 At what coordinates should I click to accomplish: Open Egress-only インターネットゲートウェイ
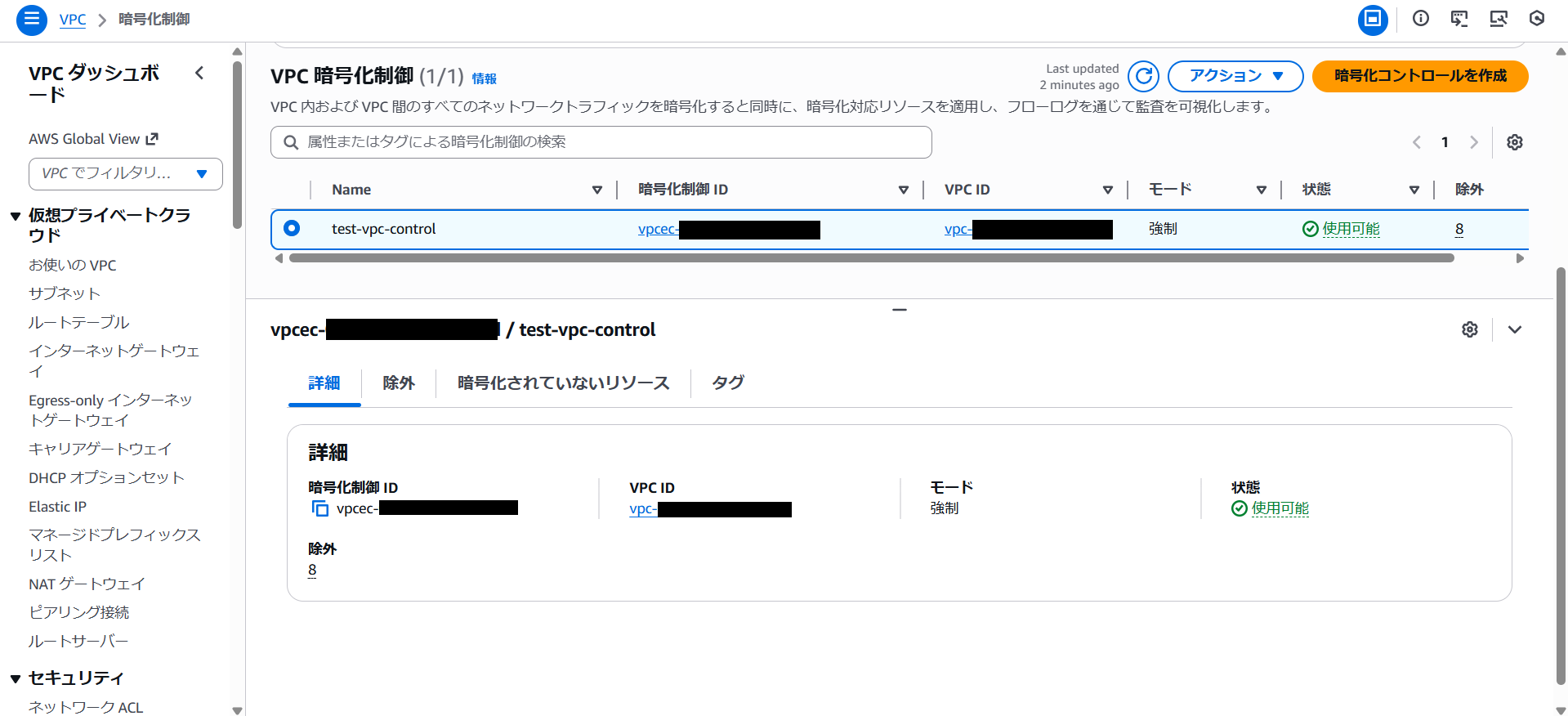click(x=110, y=410)
